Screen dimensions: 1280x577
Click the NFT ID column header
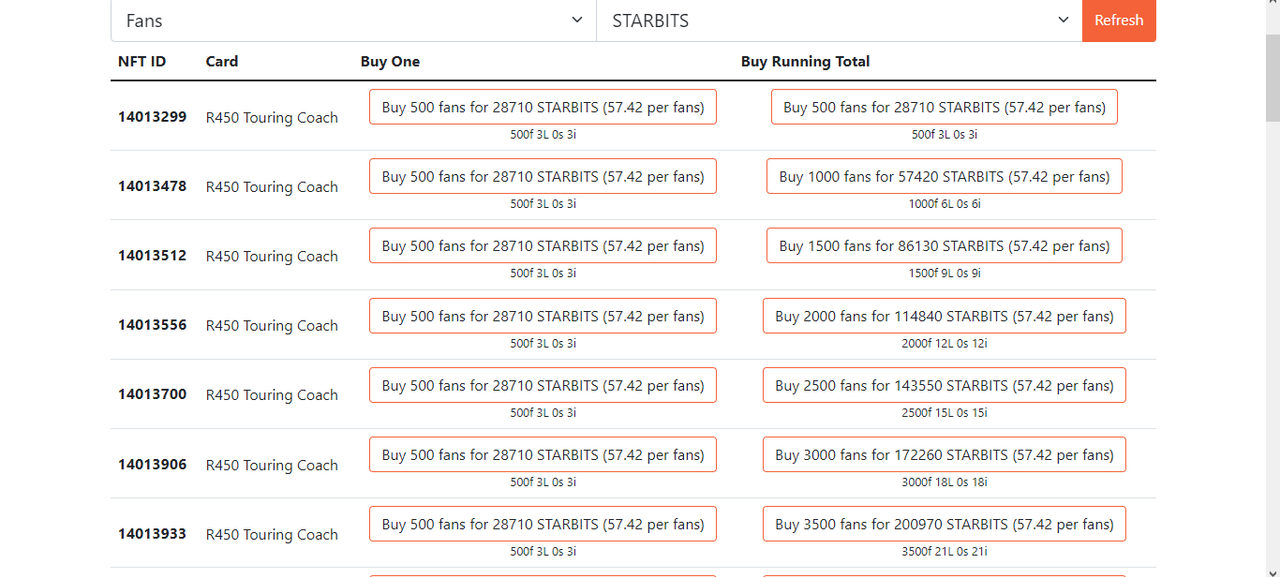(x=142, y=61)
